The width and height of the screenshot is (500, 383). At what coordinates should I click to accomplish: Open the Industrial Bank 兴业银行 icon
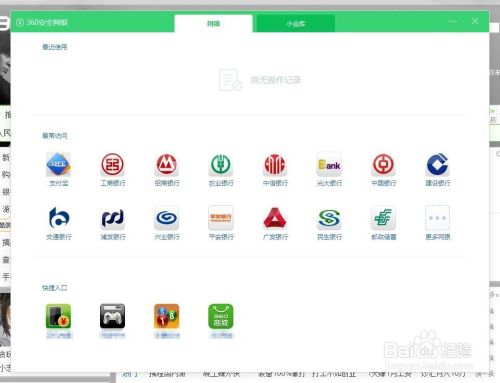[x=167, y=218]
